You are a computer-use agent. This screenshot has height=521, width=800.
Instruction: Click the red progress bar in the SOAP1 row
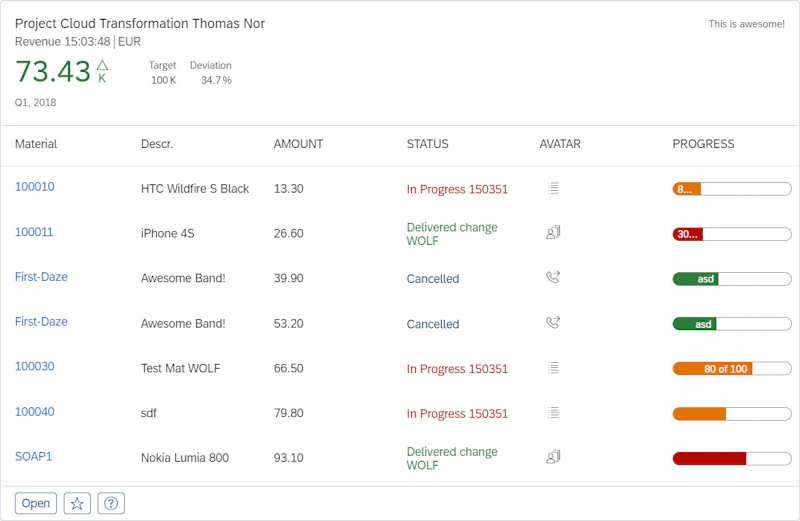732,459
